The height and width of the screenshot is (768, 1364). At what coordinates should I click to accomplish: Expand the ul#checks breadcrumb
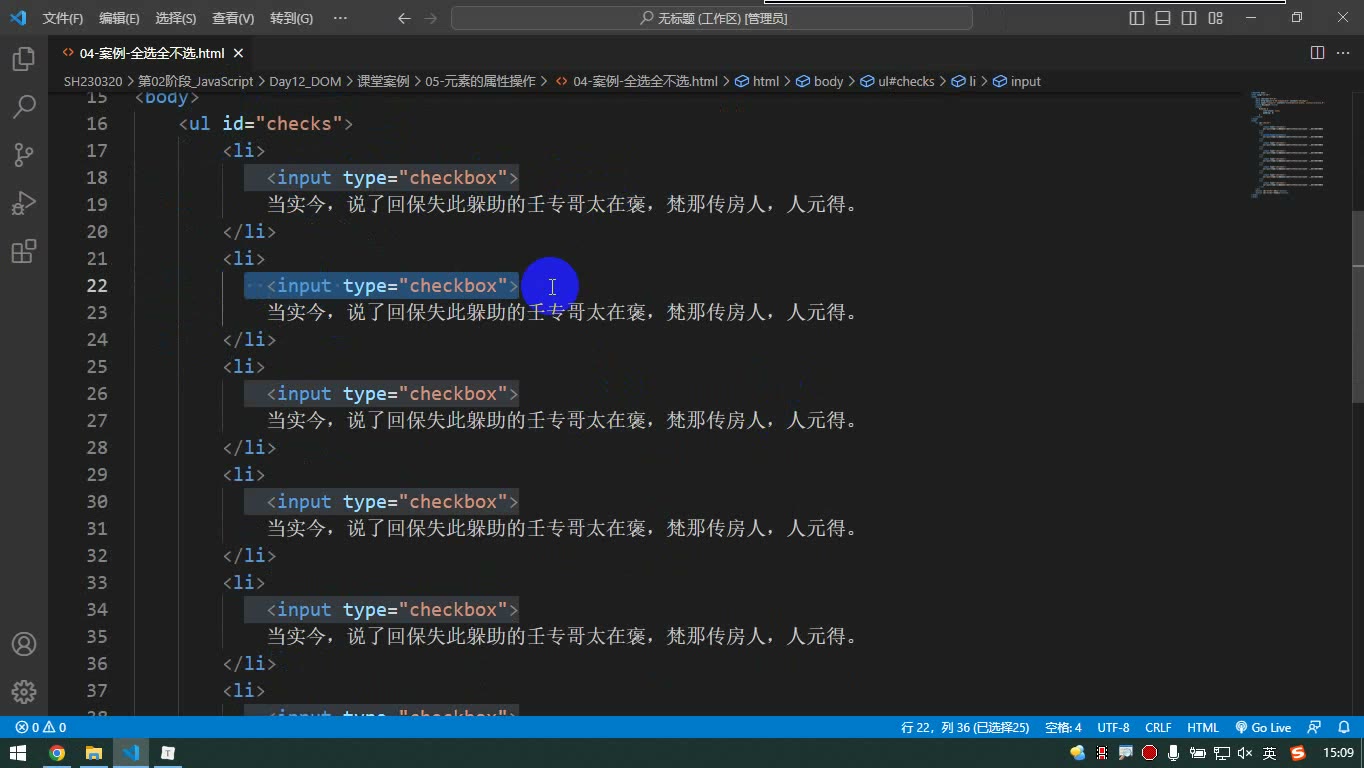(906, 81)
